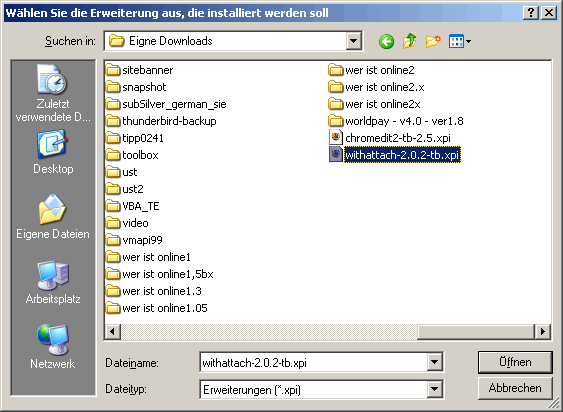Click the horizontal scrollbar left arrow

pyautogui.click(x=113, y=331)
